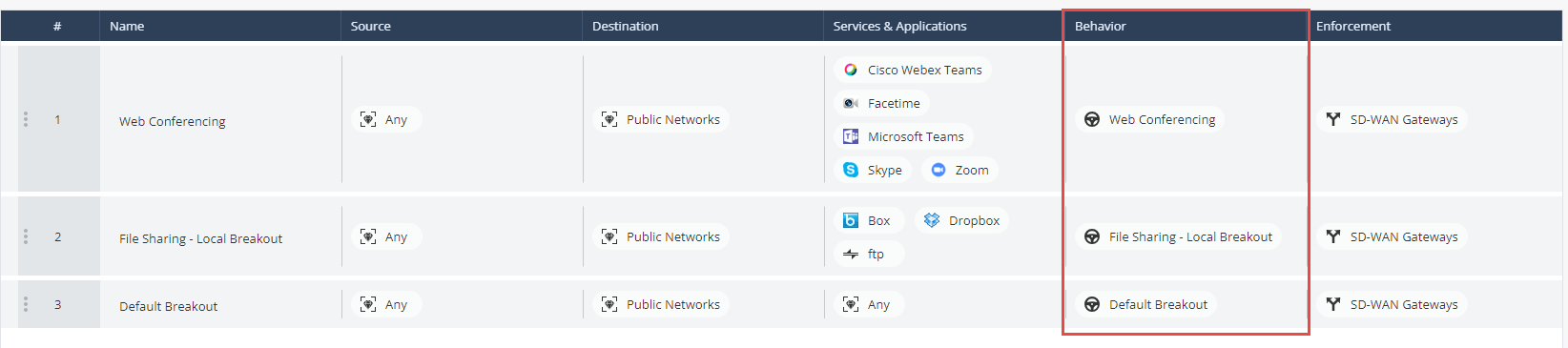The height and width of the screenshot is (348, 1568).
Task: Click Source Any icon in Default Breakout row
Action: [x=368, y=304]
